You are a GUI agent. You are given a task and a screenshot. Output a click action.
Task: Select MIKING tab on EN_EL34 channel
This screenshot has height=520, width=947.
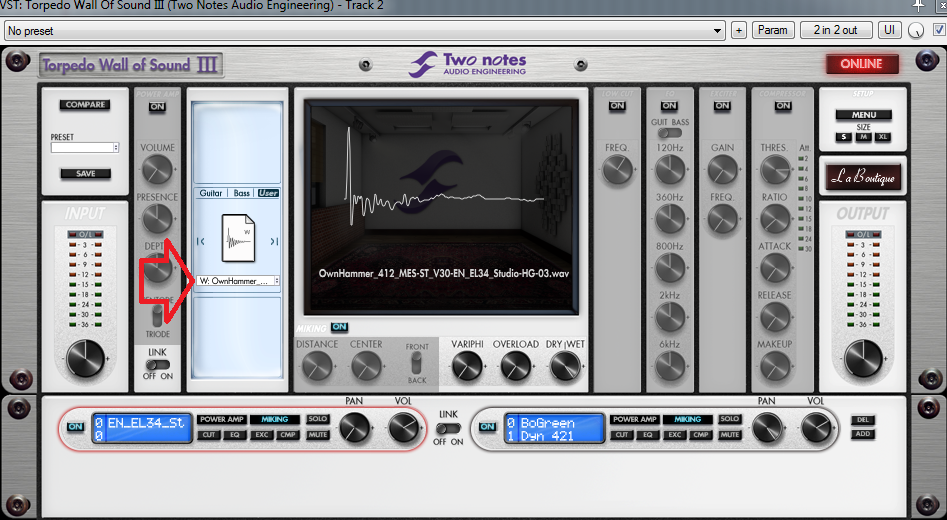click(x=274, y=419)
